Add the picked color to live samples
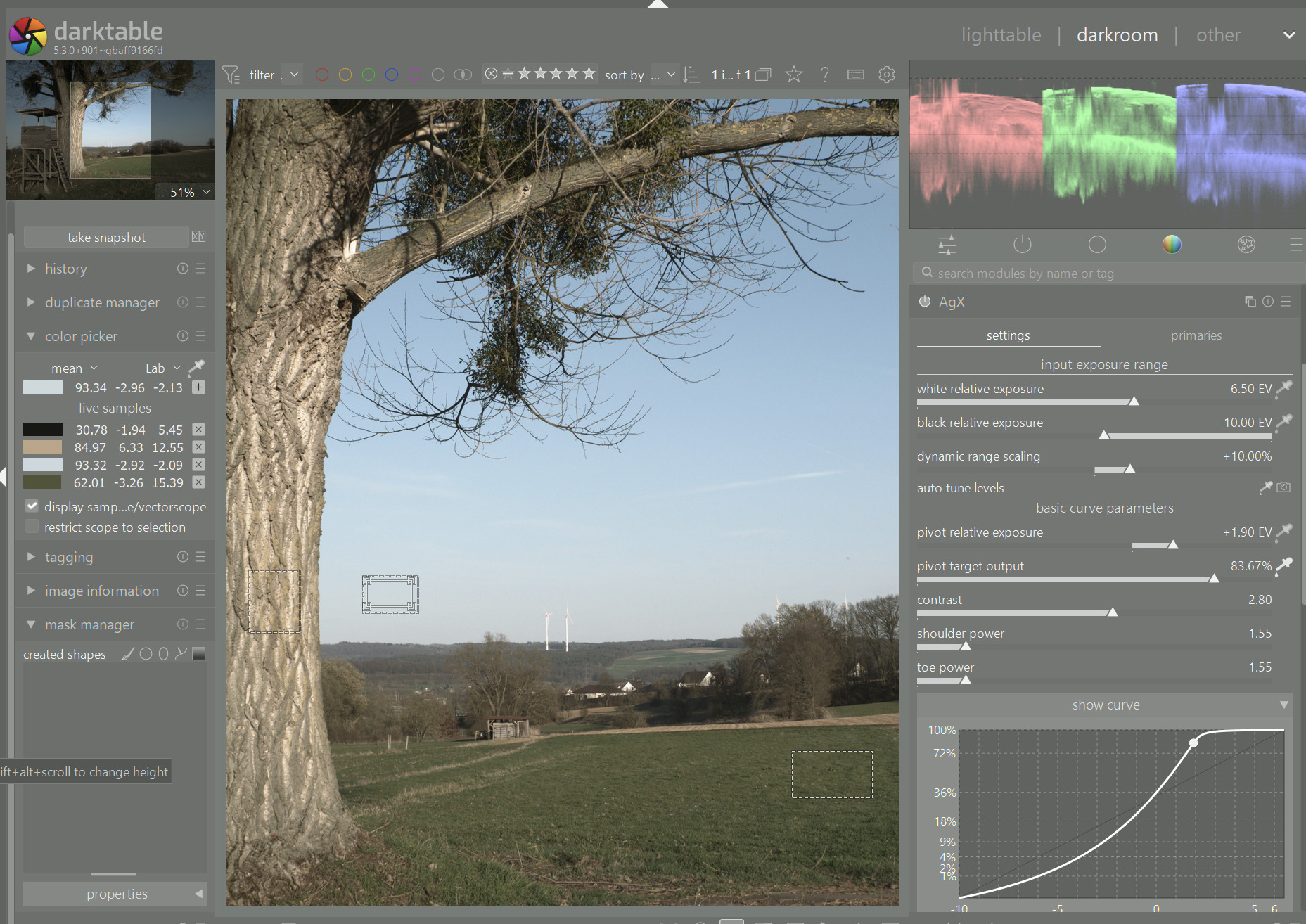Screen dimensions: 1306x924 [x=199, y=387]
